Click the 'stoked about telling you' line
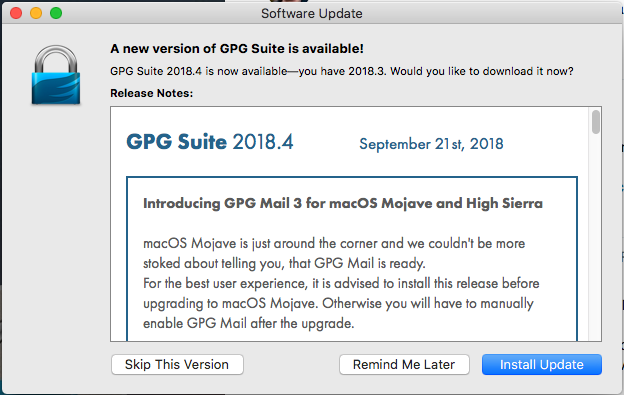This screenshot has width=624, height=395. pos(284,263)
